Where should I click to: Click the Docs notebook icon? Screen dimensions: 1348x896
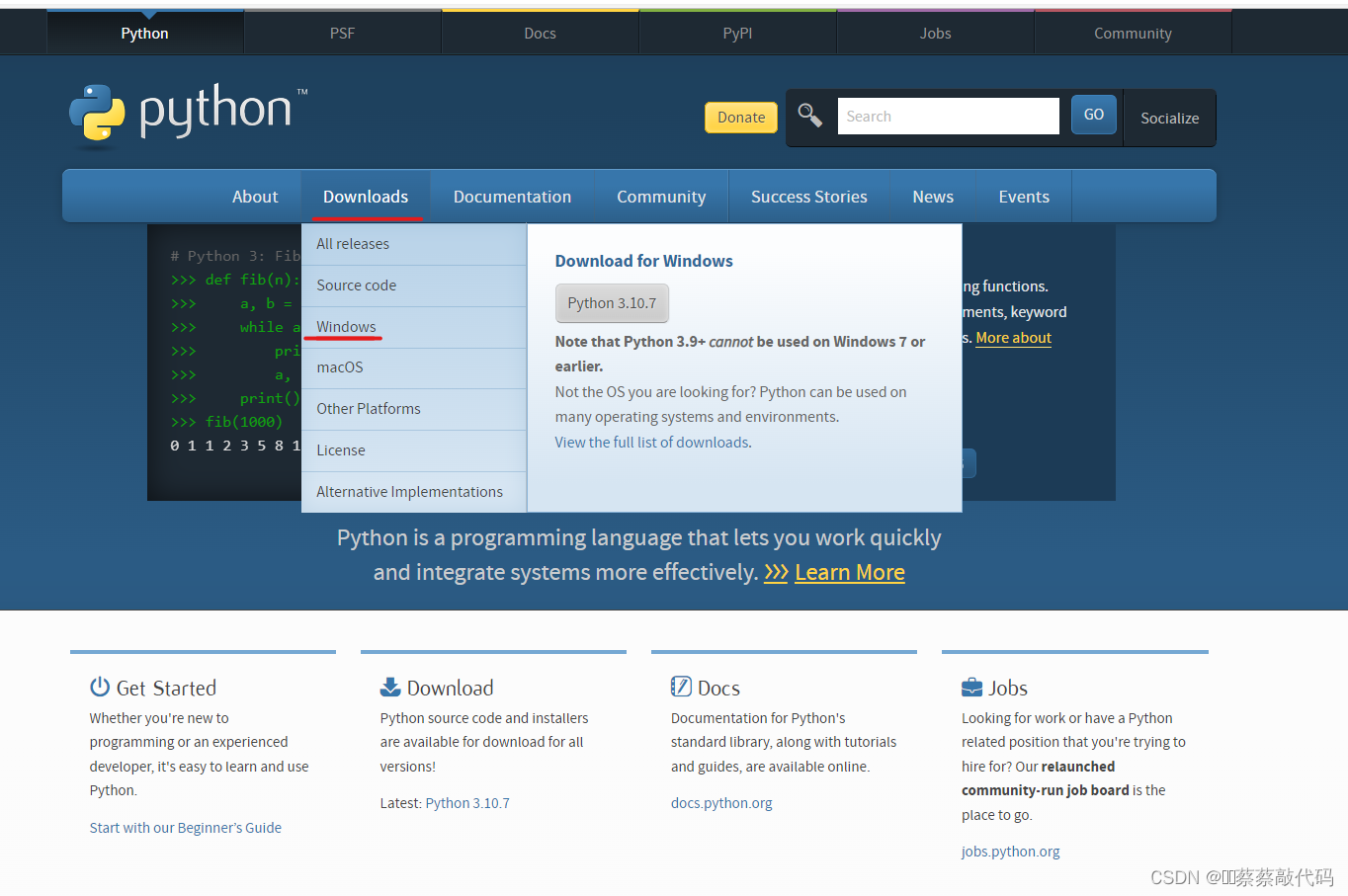(x=681, y=687)
